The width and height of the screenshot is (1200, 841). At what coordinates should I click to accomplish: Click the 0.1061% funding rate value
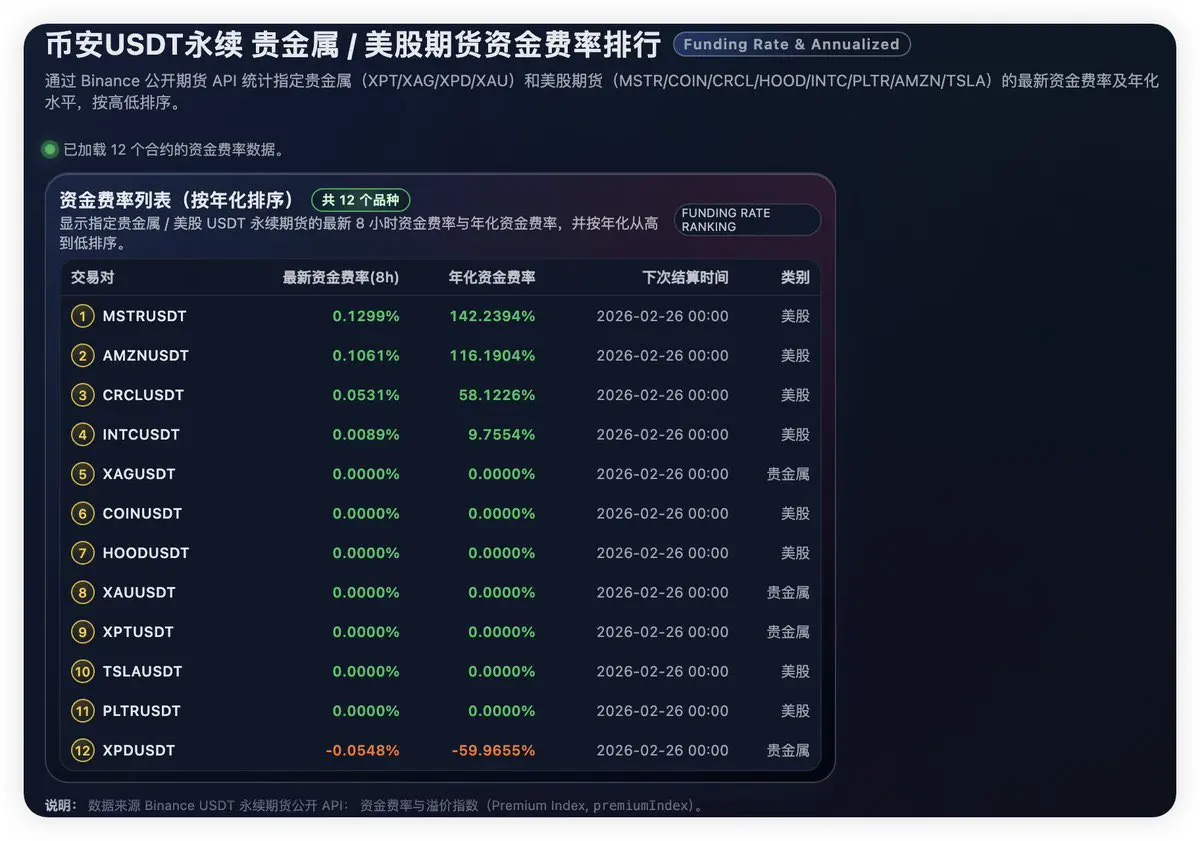(366, 356)
